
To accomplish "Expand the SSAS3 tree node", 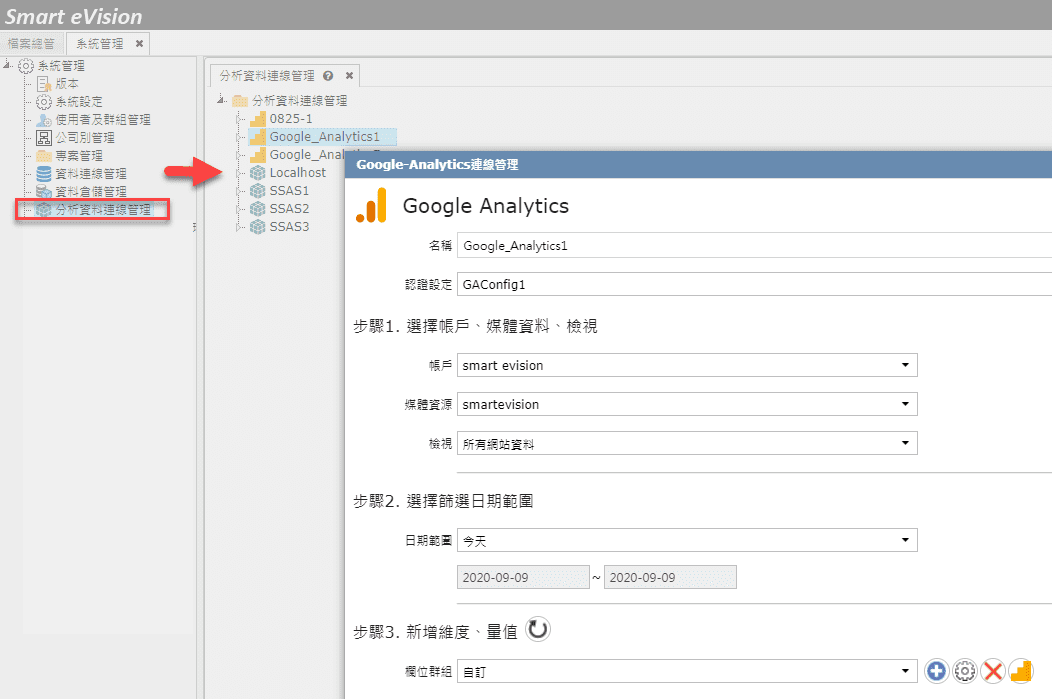I will coord(240,227).
